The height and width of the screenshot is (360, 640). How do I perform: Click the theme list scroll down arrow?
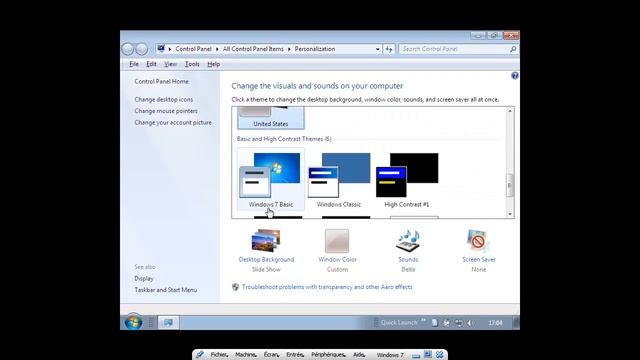point(509,214)
